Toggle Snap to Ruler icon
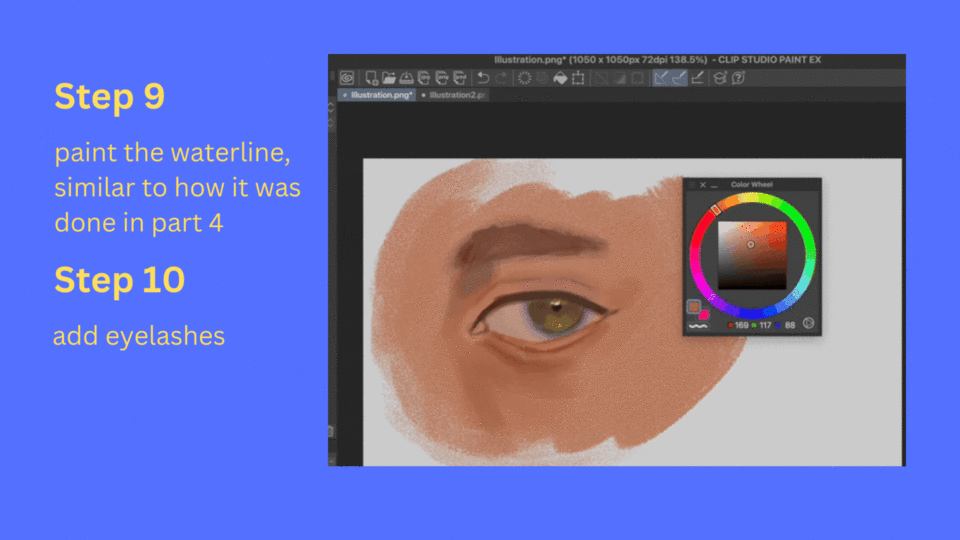Viewport: 960px width, 540px height. coord(661,78)
